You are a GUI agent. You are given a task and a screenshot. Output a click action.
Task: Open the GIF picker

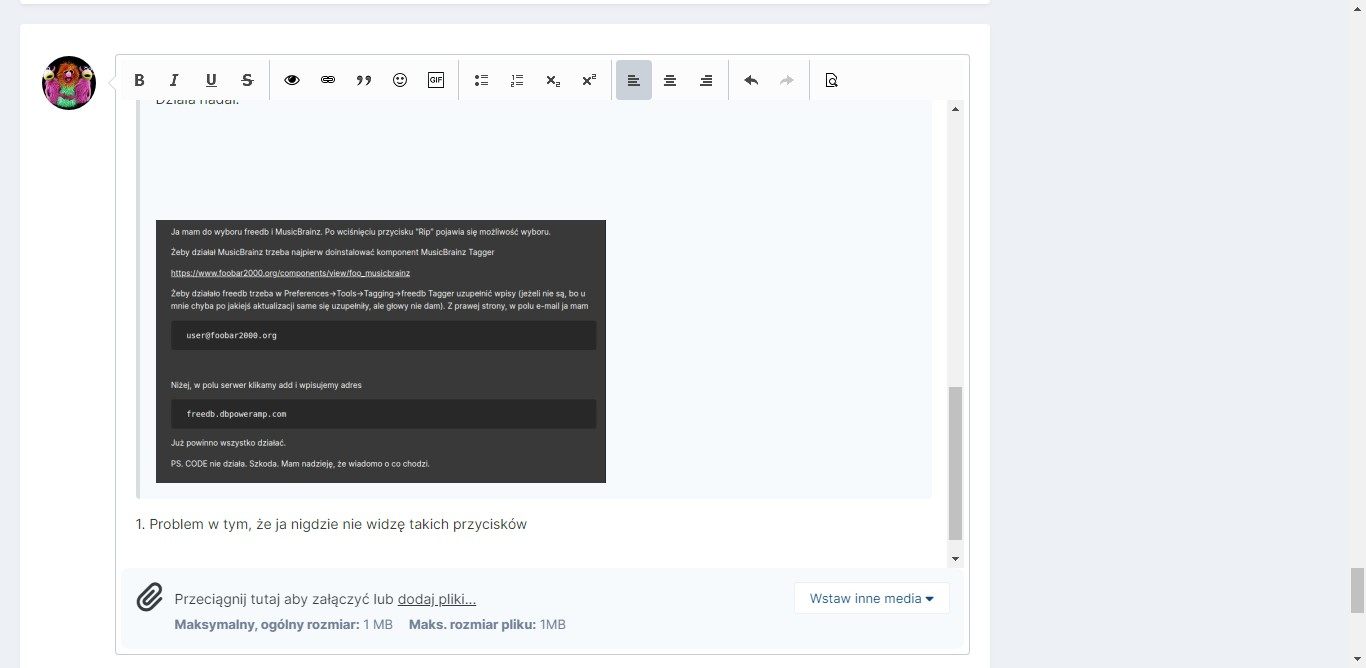point(436,80)
